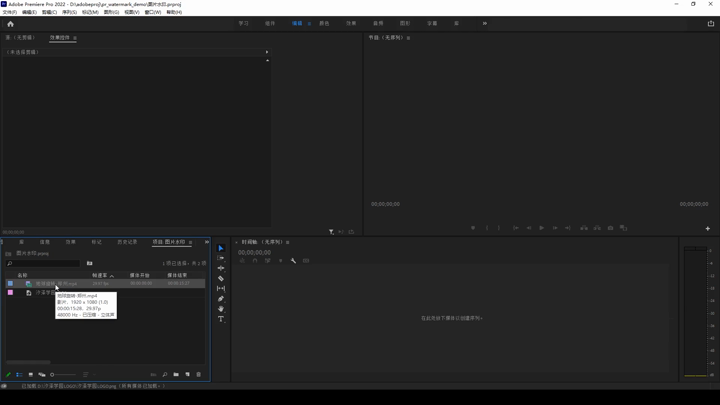Click the play button in program monitor
Viewport: 720px width, 405px height.
(x=542, y=228)
